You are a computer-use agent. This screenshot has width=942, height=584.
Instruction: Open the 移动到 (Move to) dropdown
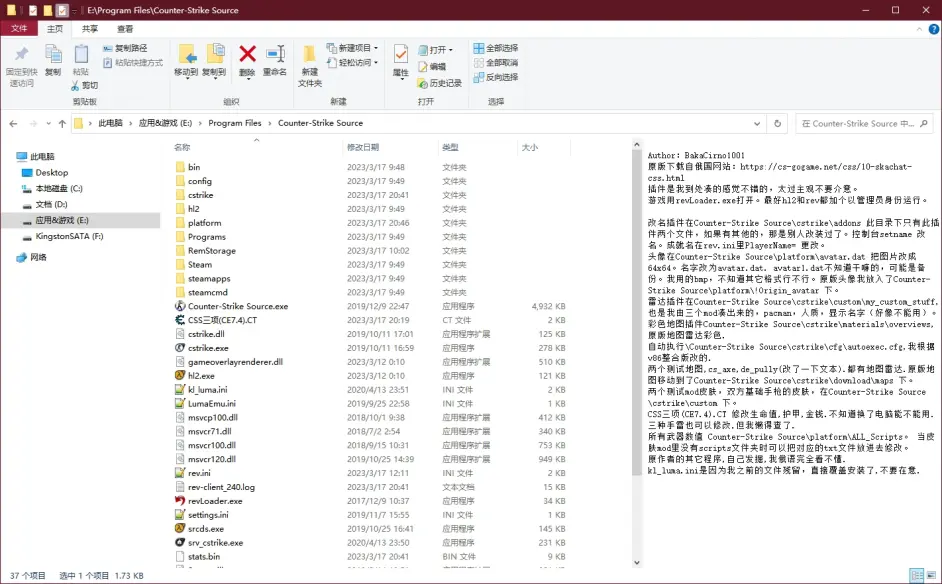click(186, 60)
